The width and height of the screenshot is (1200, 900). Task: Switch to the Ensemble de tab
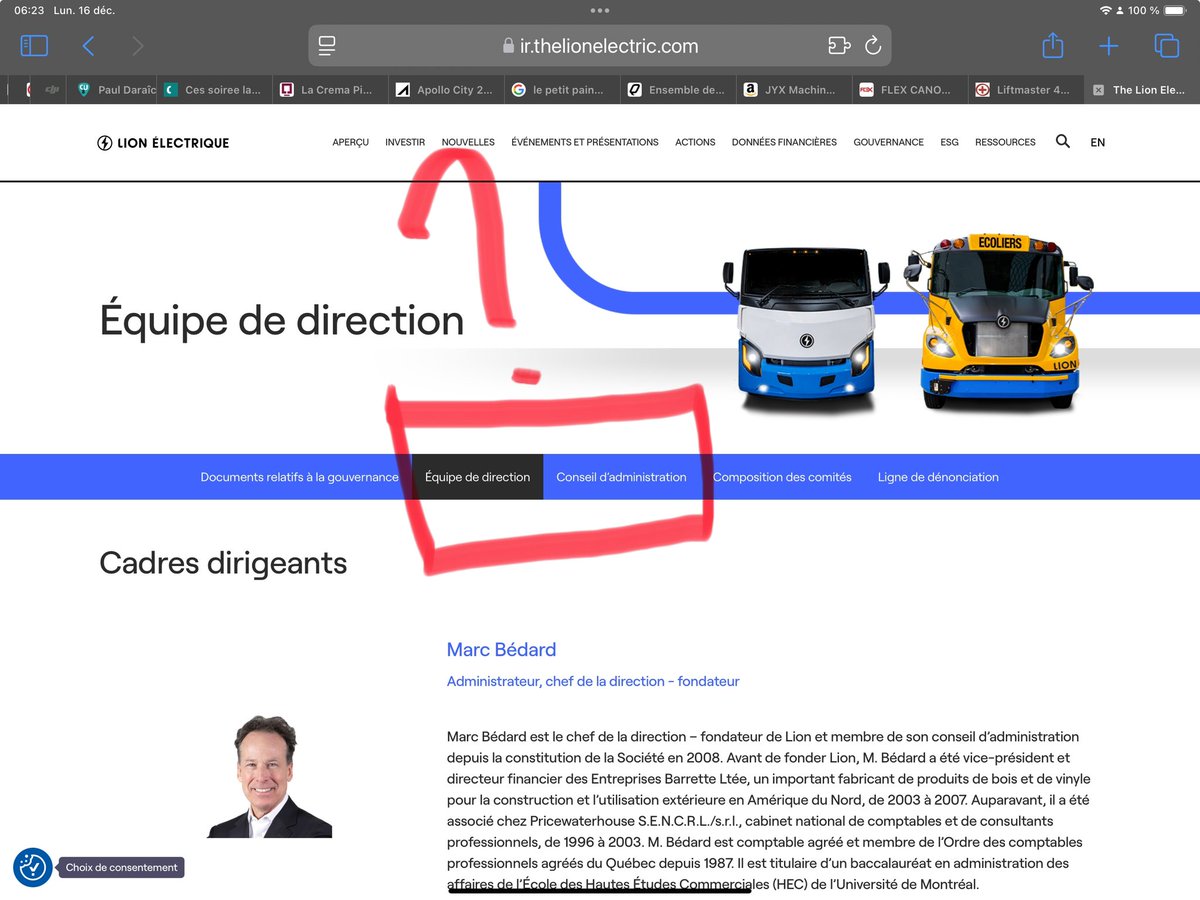(x=678, y=90)
